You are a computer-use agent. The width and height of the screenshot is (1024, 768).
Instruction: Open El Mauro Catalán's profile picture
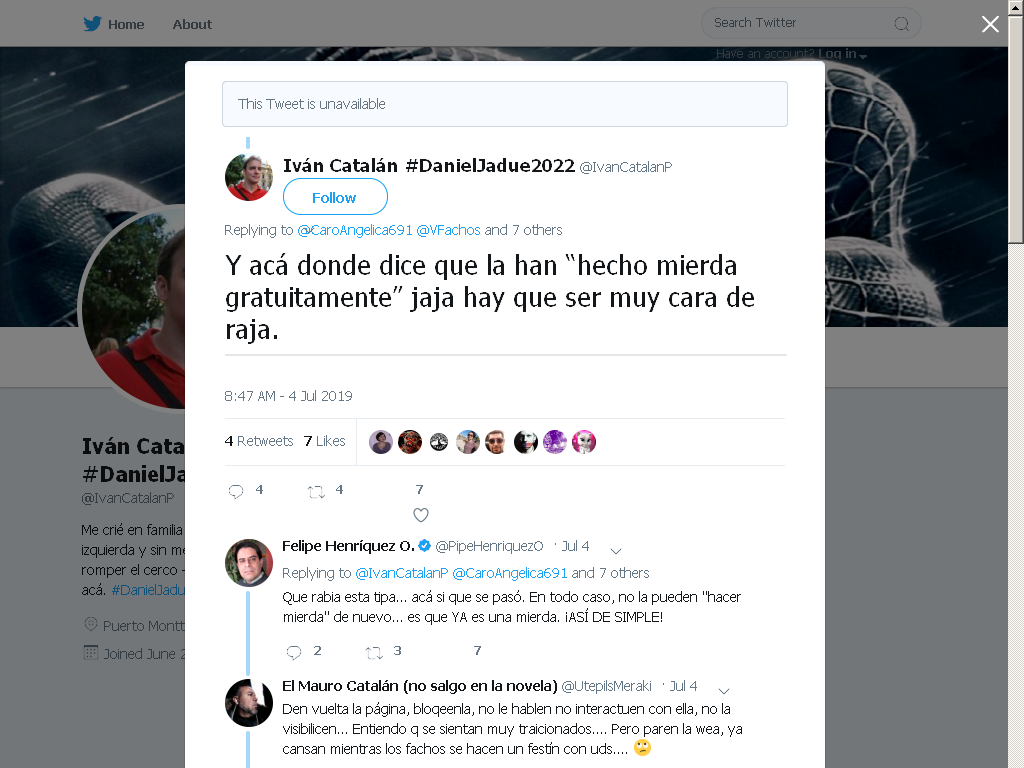[248, 703]
